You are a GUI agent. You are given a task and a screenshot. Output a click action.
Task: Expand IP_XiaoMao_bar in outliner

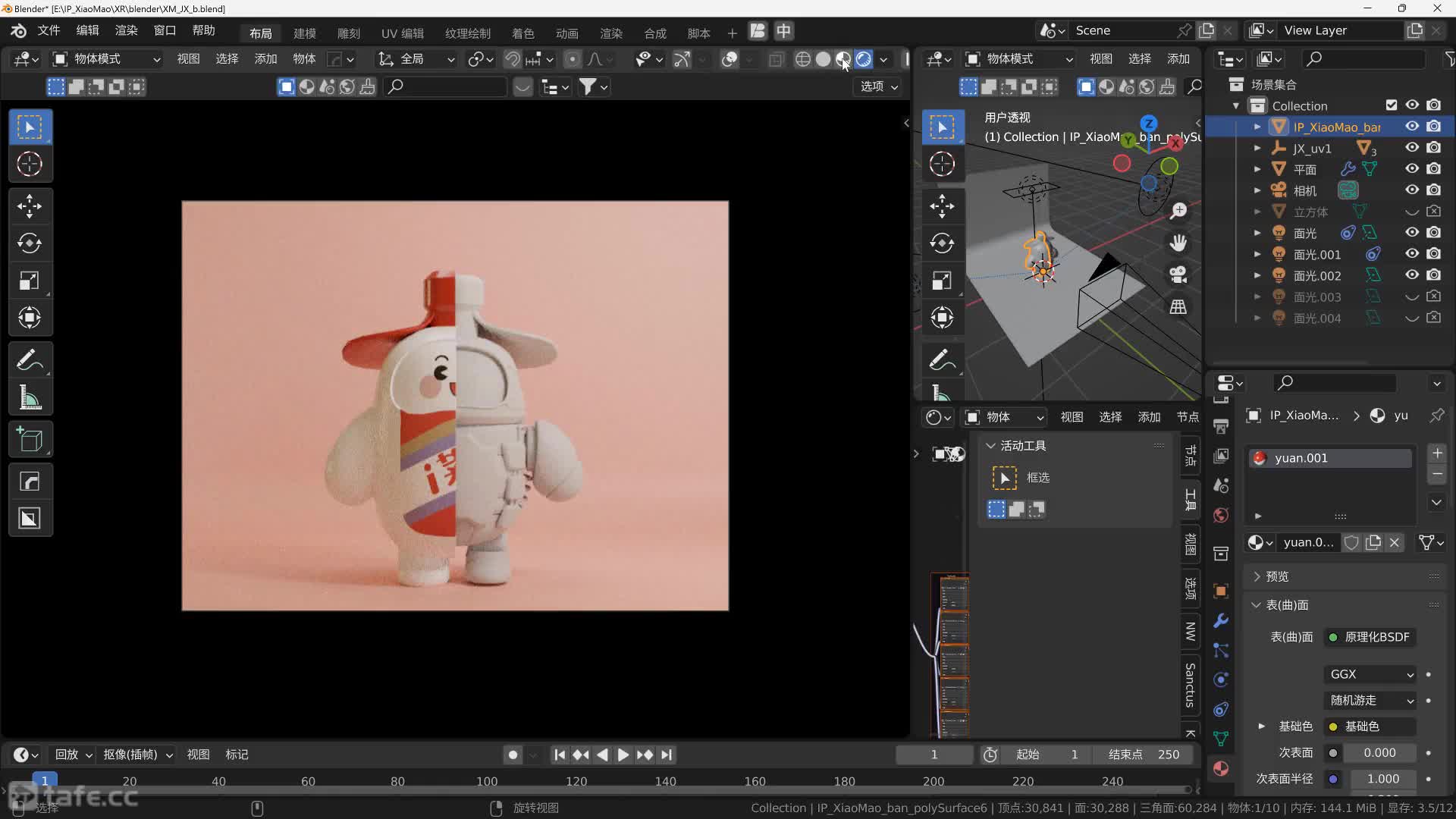1257,127
